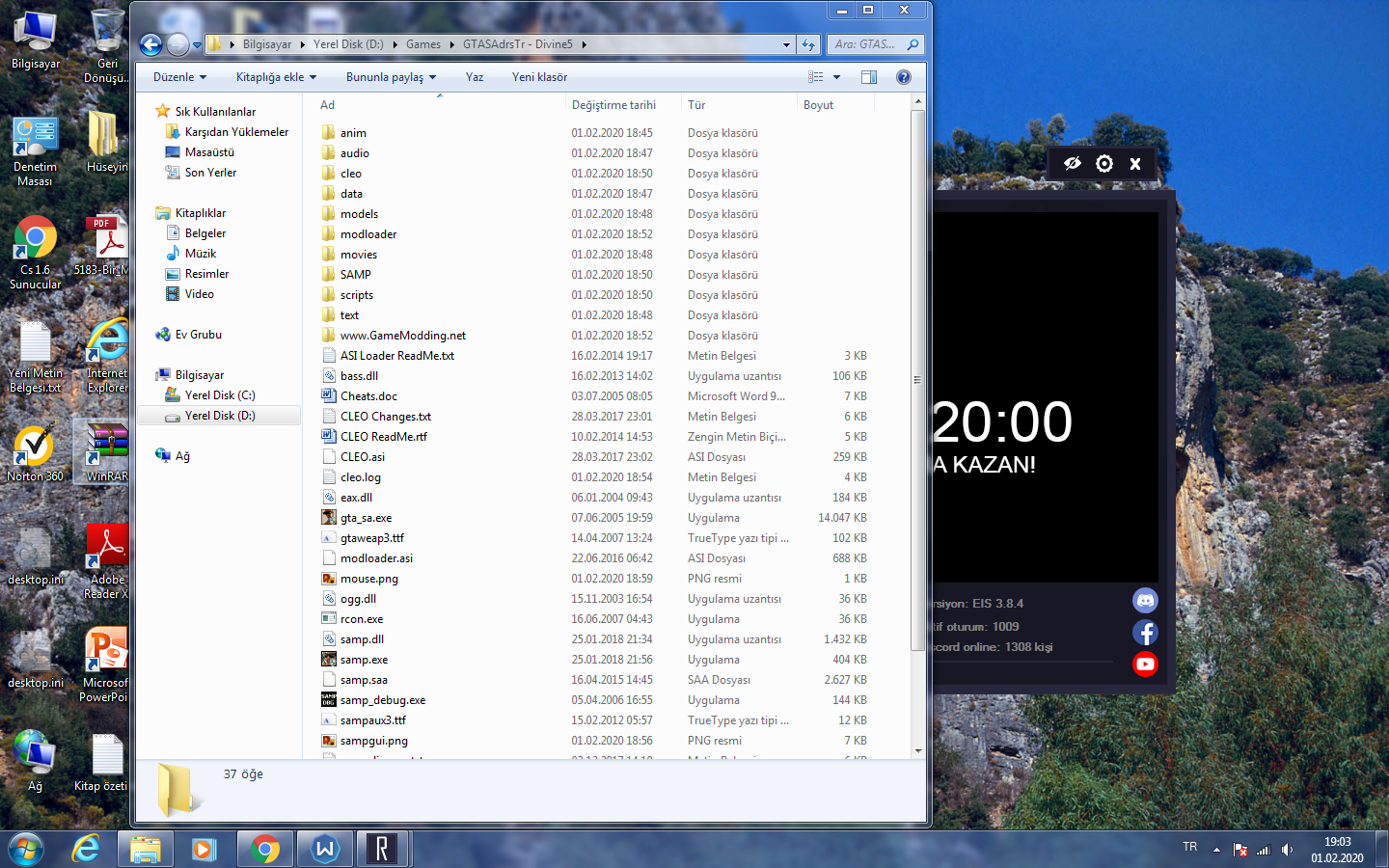
Task: Click the refresh button beside address bar
Action: pos(808,44)
